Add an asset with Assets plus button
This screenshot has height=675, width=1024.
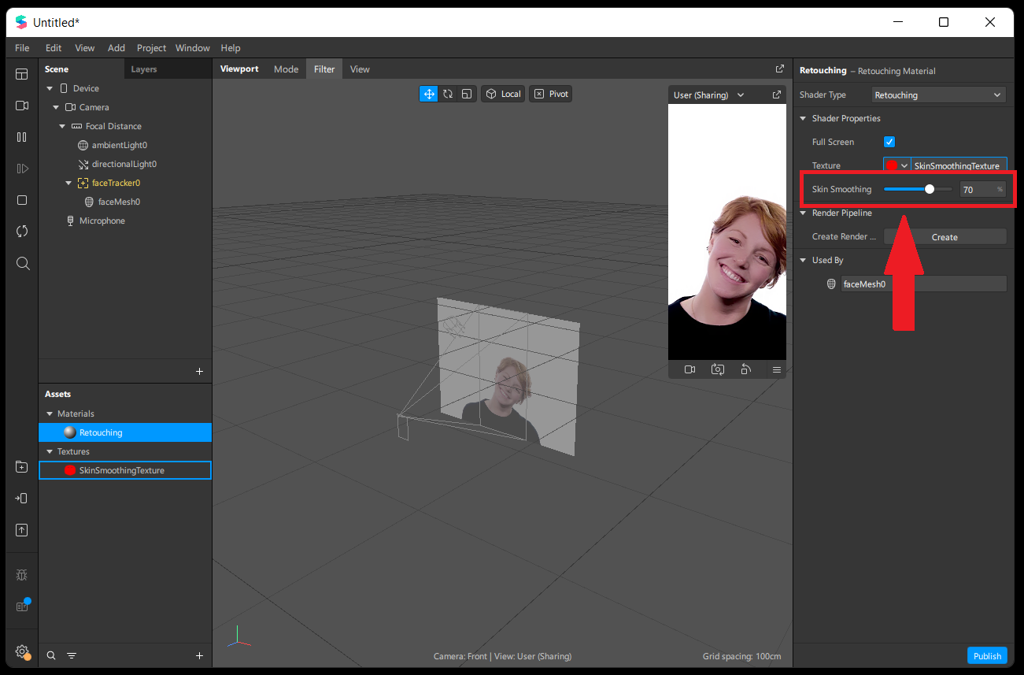(199, 655)
